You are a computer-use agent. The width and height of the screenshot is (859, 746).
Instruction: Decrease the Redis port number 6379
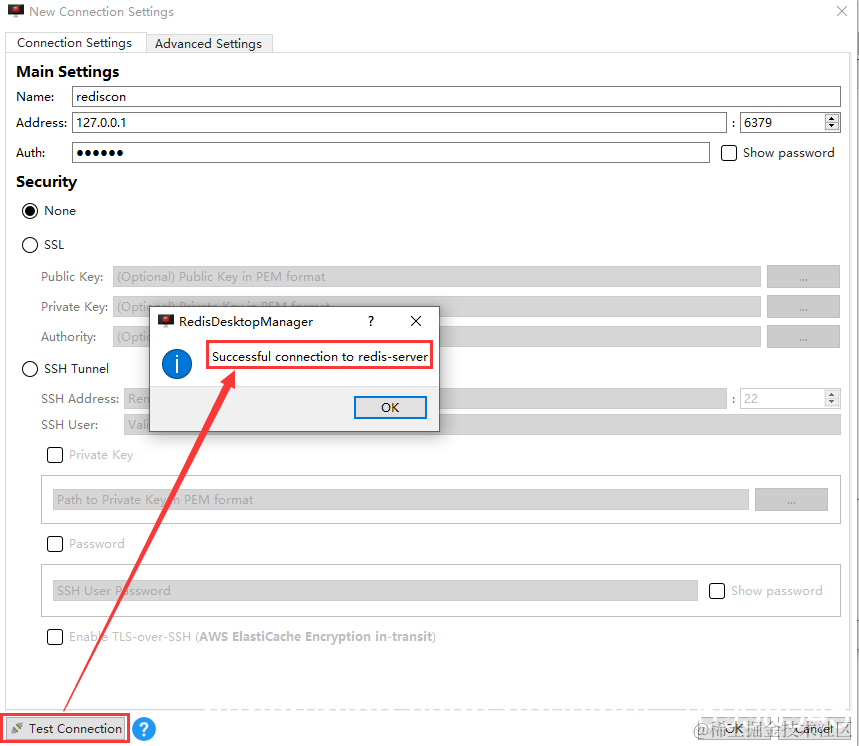click(x=832, y=127)
